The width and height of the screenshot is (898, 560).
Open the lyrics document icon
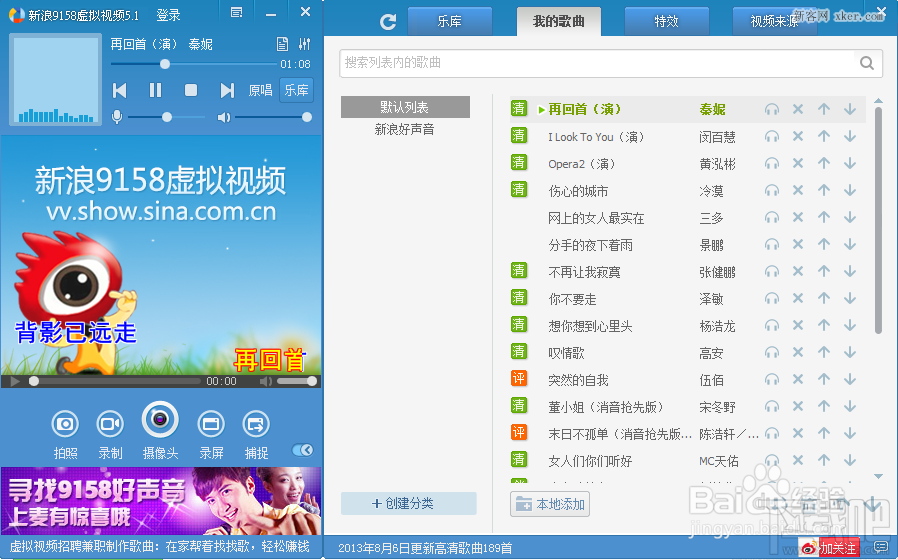pos(282,44)
